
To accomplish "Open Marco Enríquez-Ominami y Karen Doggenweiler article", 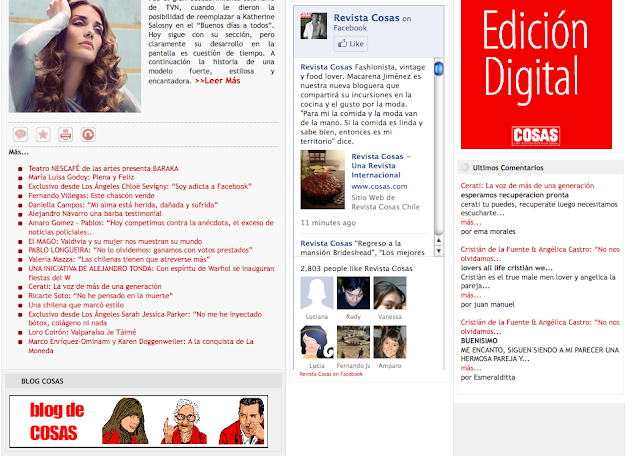I will click(141, 346).
